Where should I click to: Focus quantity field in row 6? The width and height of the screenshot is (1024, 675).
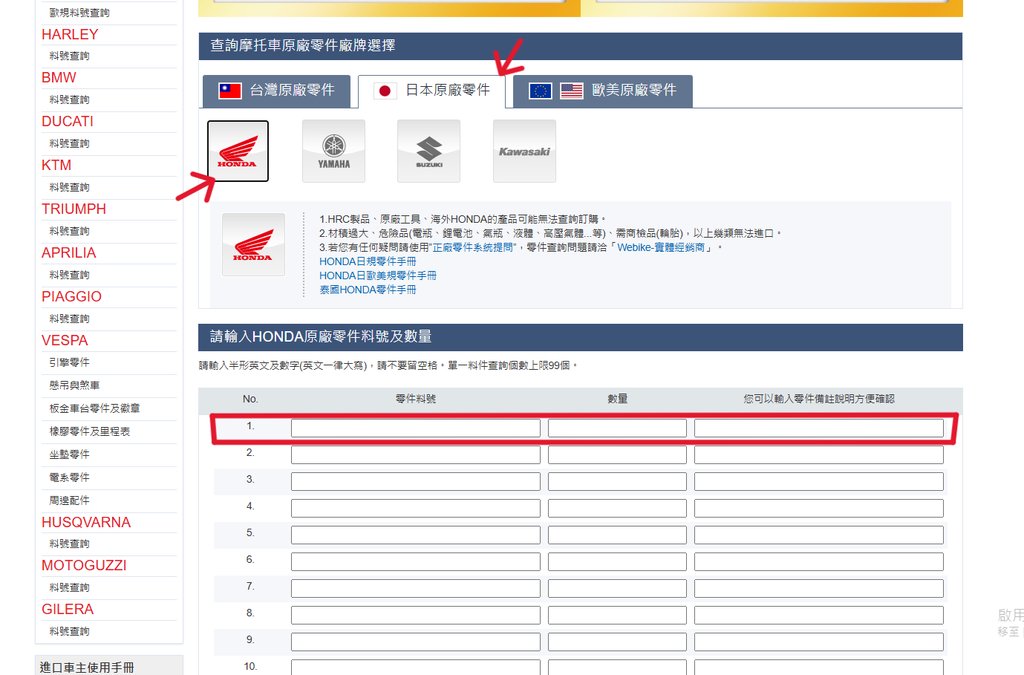(x=617, y=562)
